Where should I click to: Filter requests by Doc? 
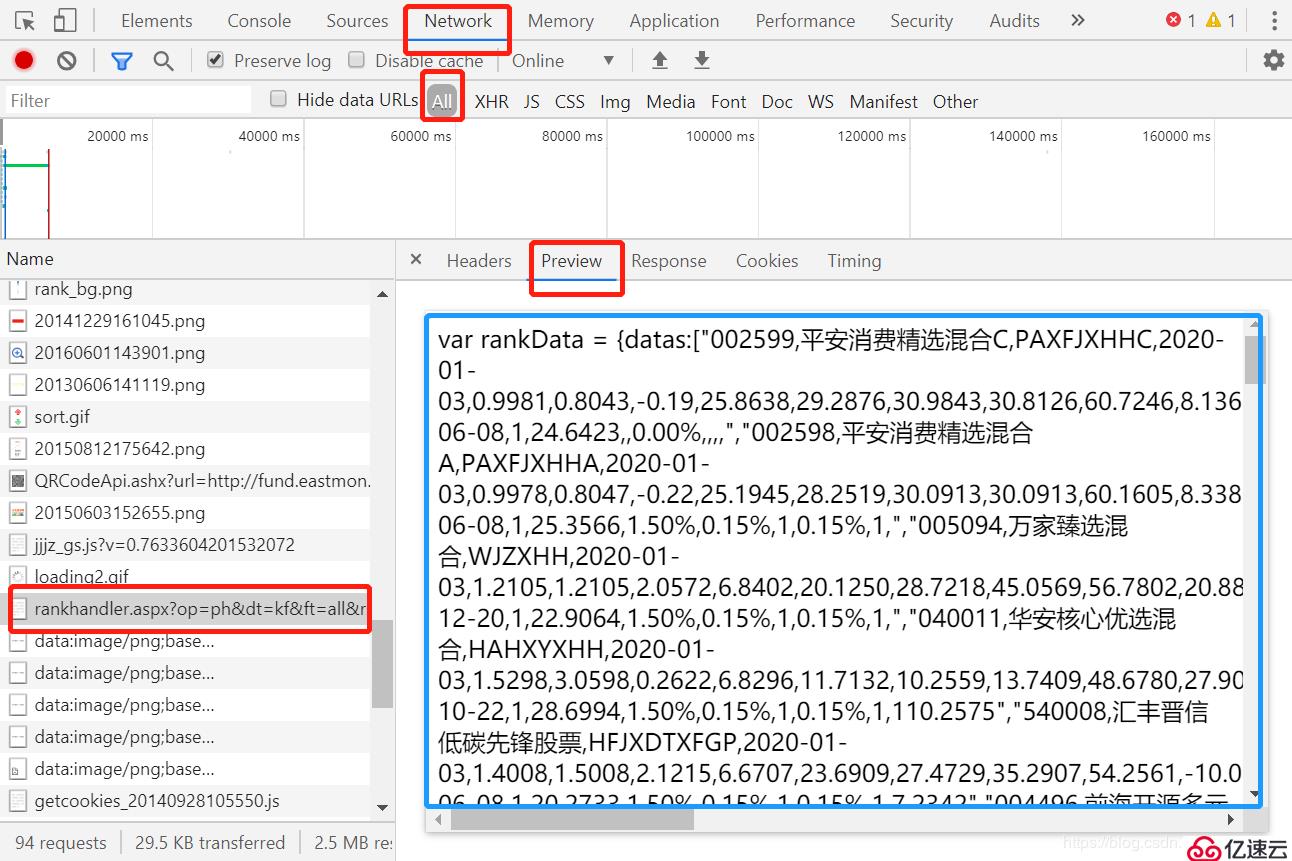tap(777, 101)
